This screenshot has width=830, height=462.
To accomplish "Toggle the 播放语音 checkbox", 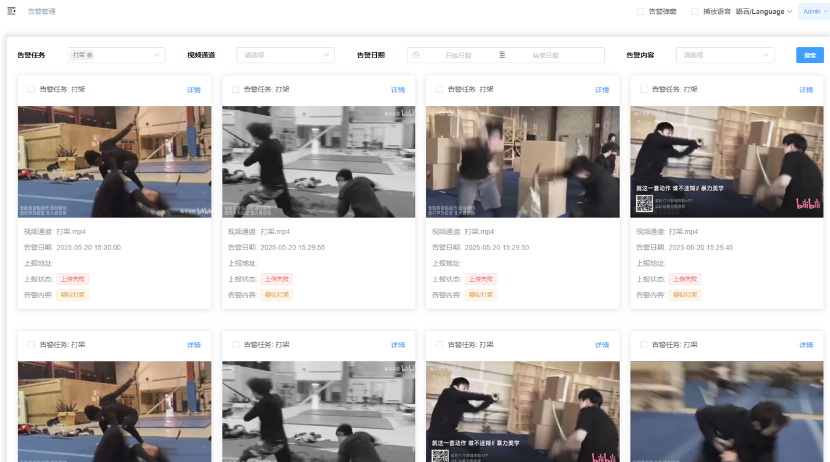I will (694, 11).
